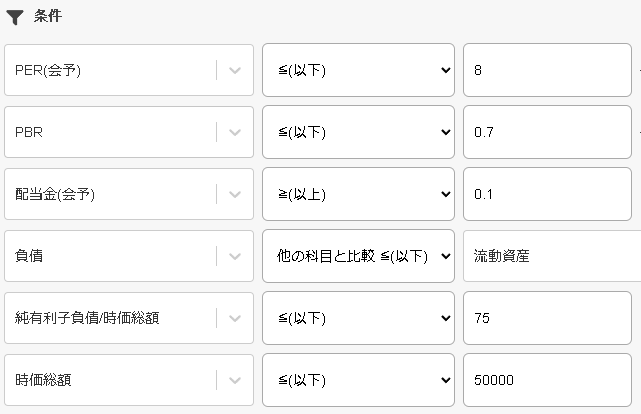The width and height of the screenshot is (641, 414).
Task: Click the value field showing 75
Action: 547,318
